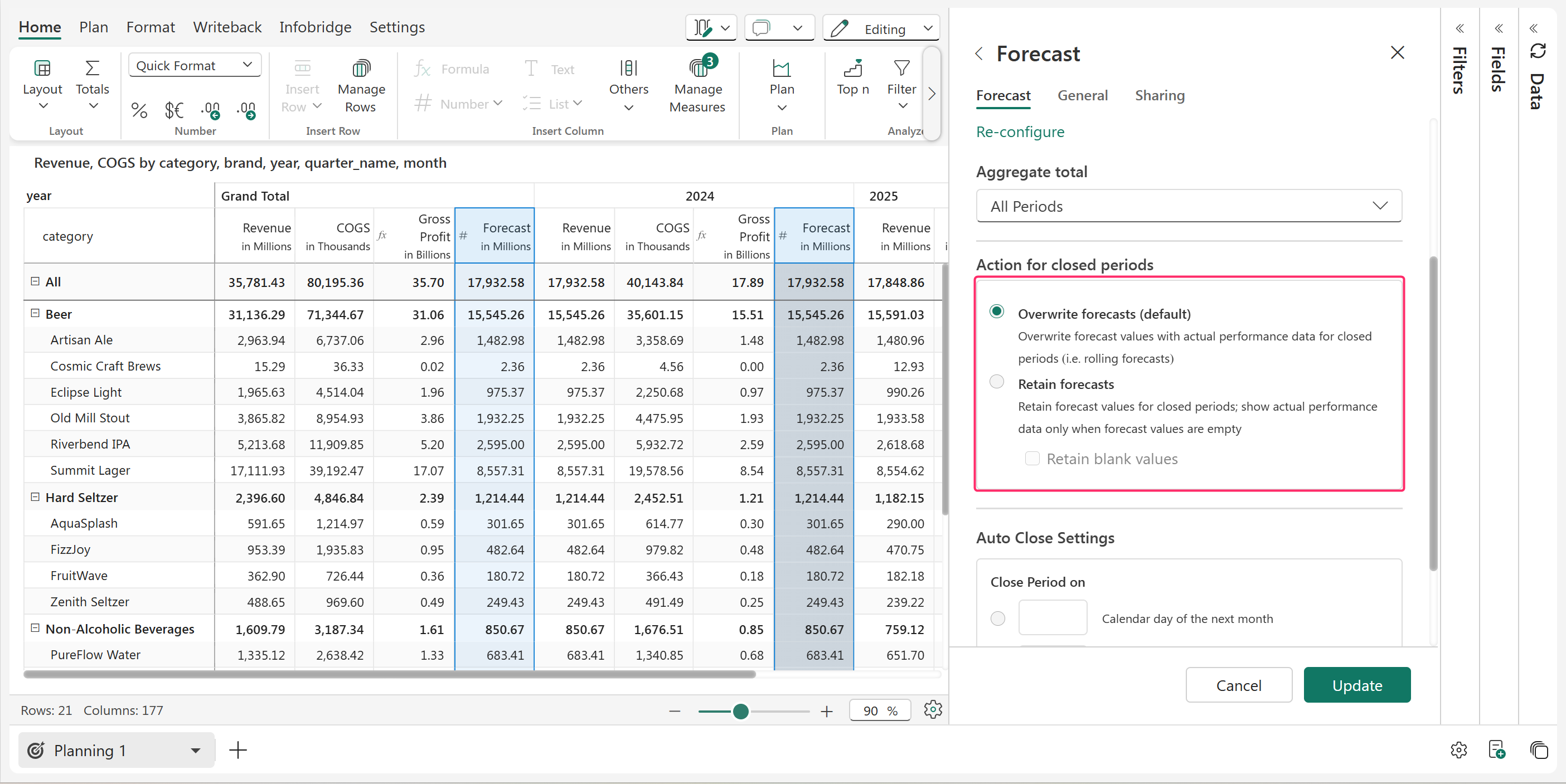Open grid settings gear near zoom
Image resolution: width=1566 pixels, height=784 pixels.
click(933, 709)
